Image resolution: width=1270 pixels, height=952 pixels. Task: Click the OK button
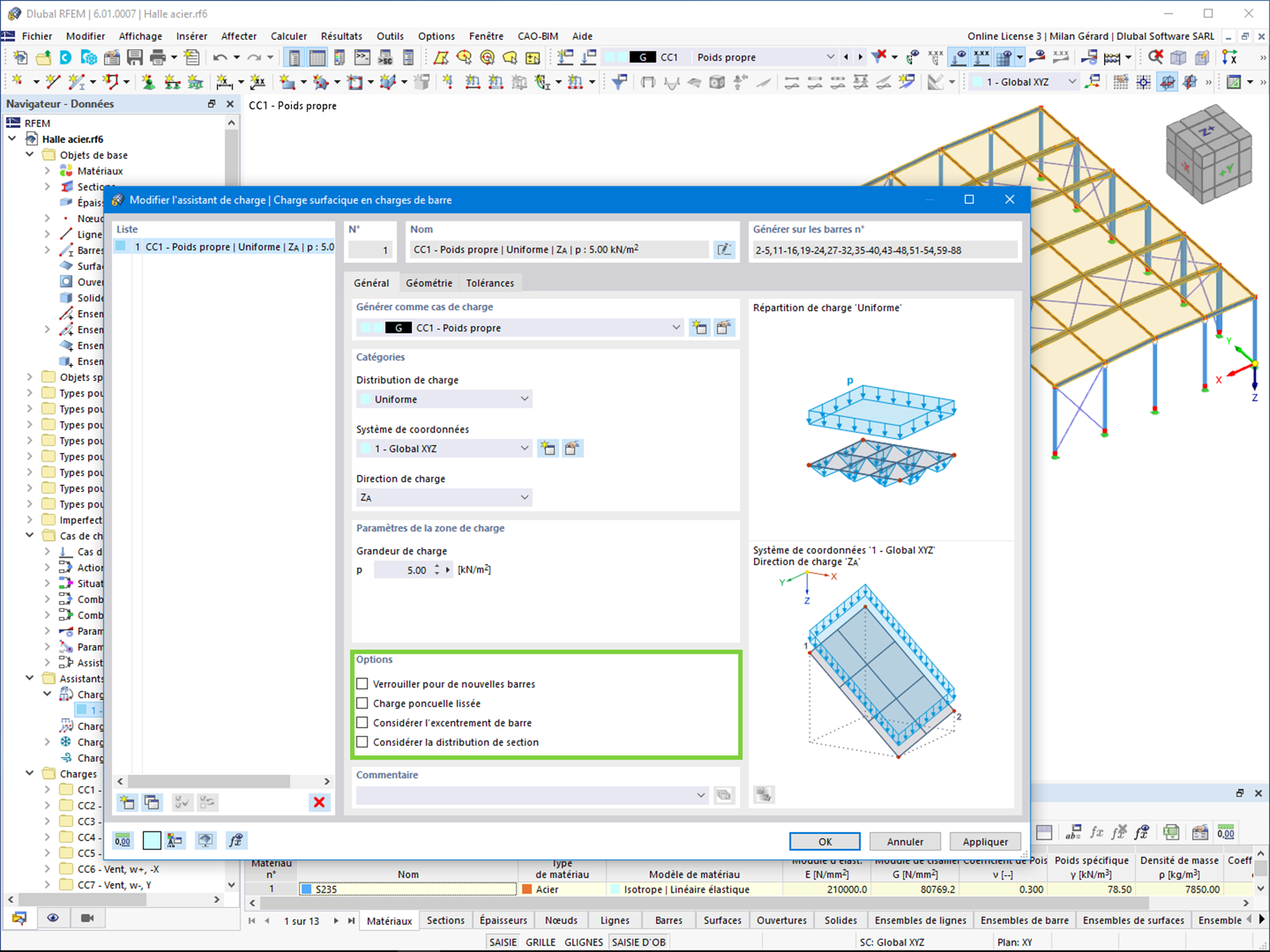tap(825, 842)
